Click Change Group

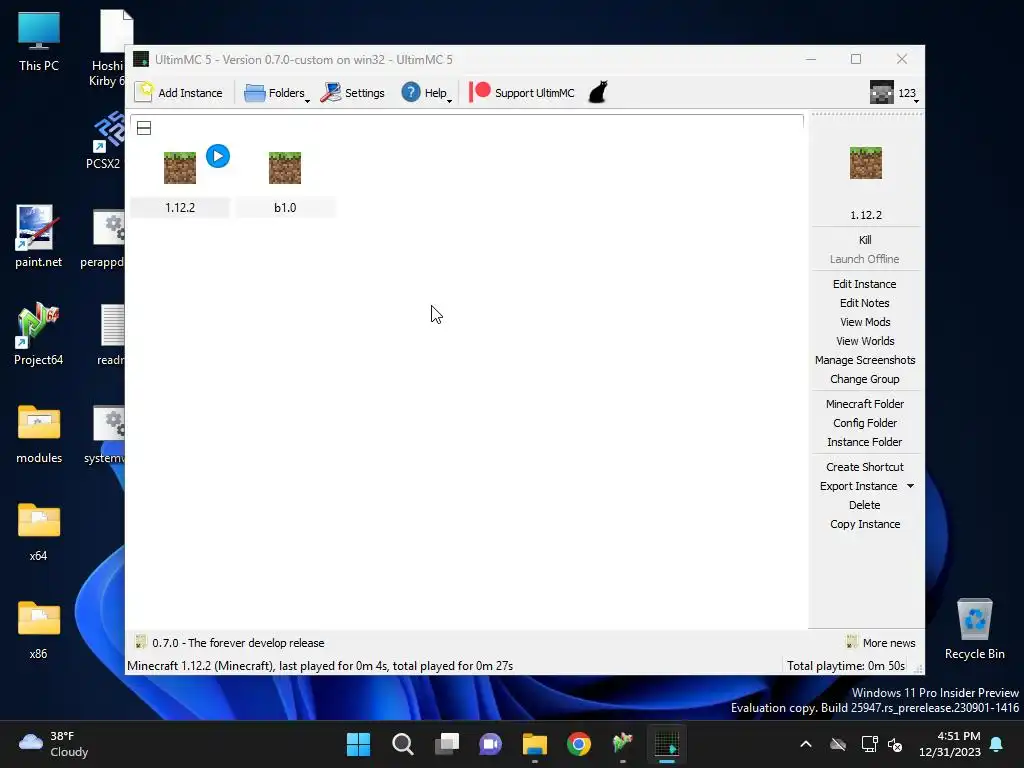[865, 379]
